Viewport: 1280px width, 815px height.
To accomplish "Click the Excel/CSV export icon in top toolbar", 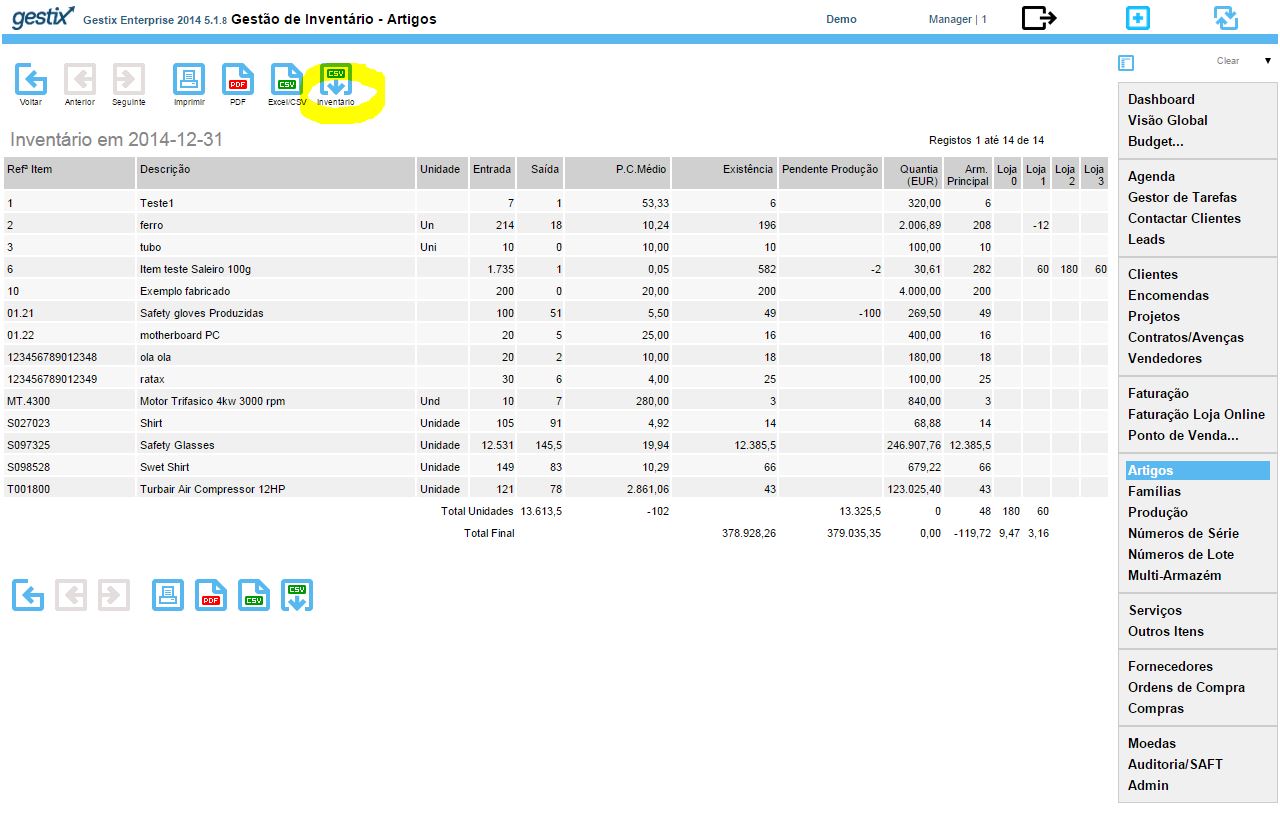I will coord(287,79).
